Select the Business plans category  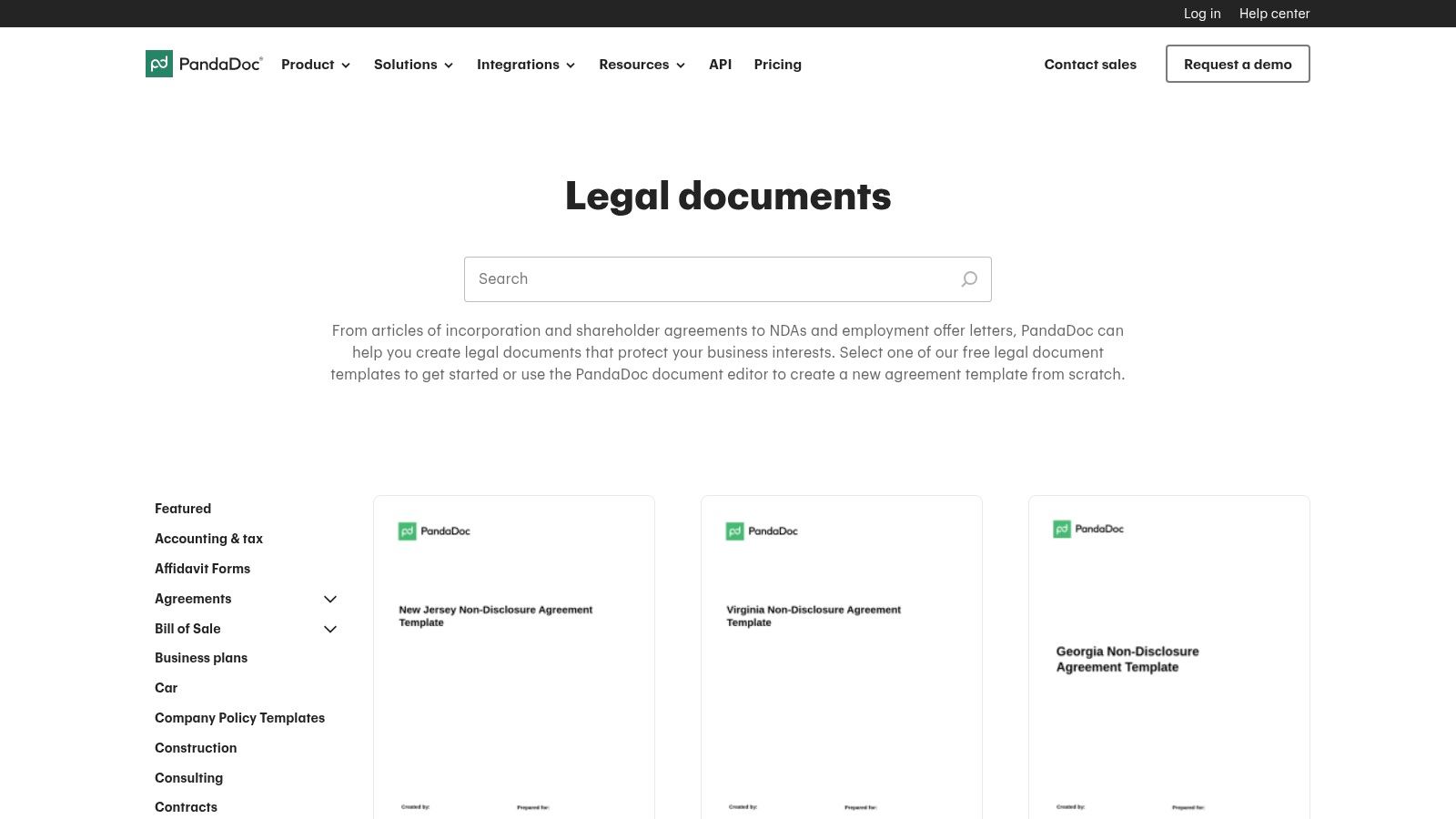click(201, 658)
